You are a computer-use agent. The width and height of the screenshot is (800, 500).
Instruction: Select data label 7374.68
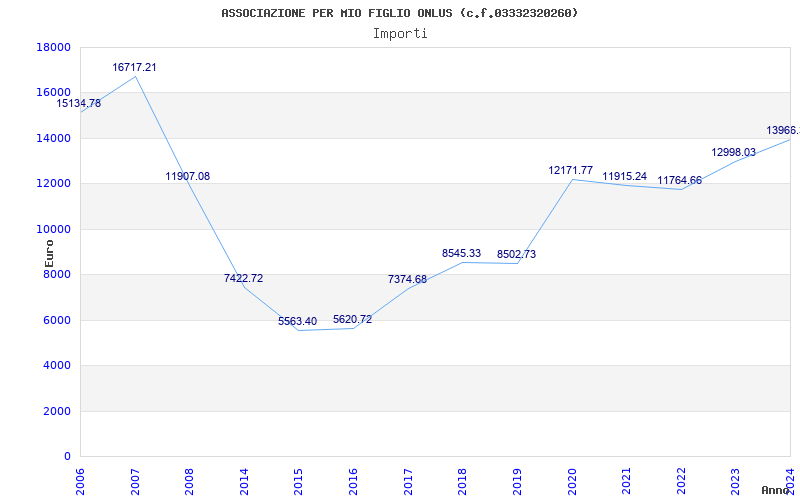(x=407, y=279)
